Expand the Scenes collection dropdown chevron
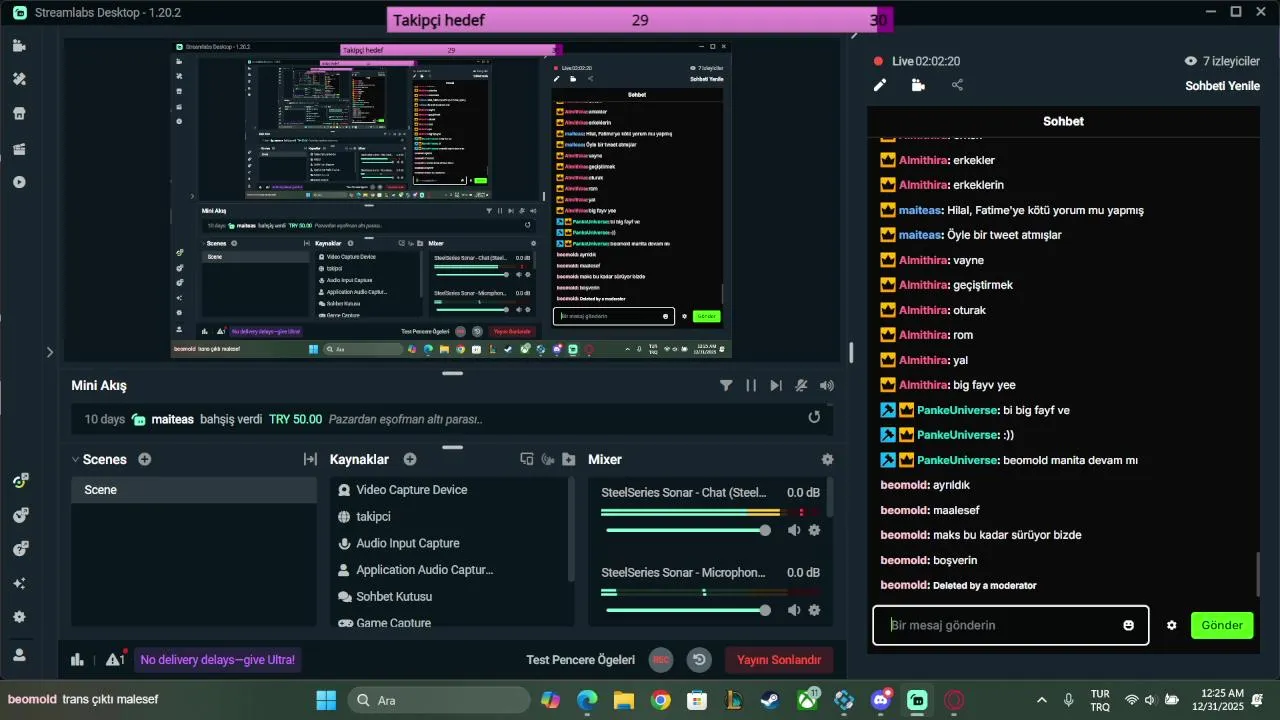 point(75,459)
